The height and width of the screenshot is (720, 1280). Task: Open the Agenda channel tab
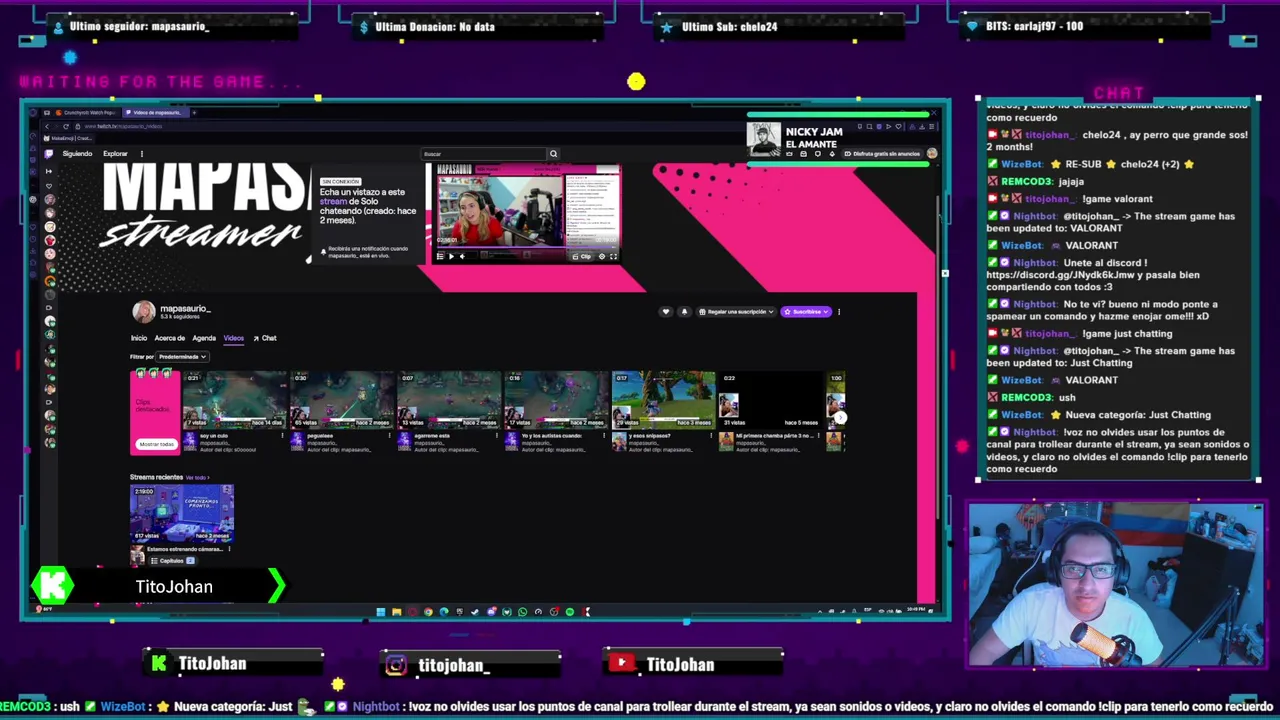pos(204,338)
